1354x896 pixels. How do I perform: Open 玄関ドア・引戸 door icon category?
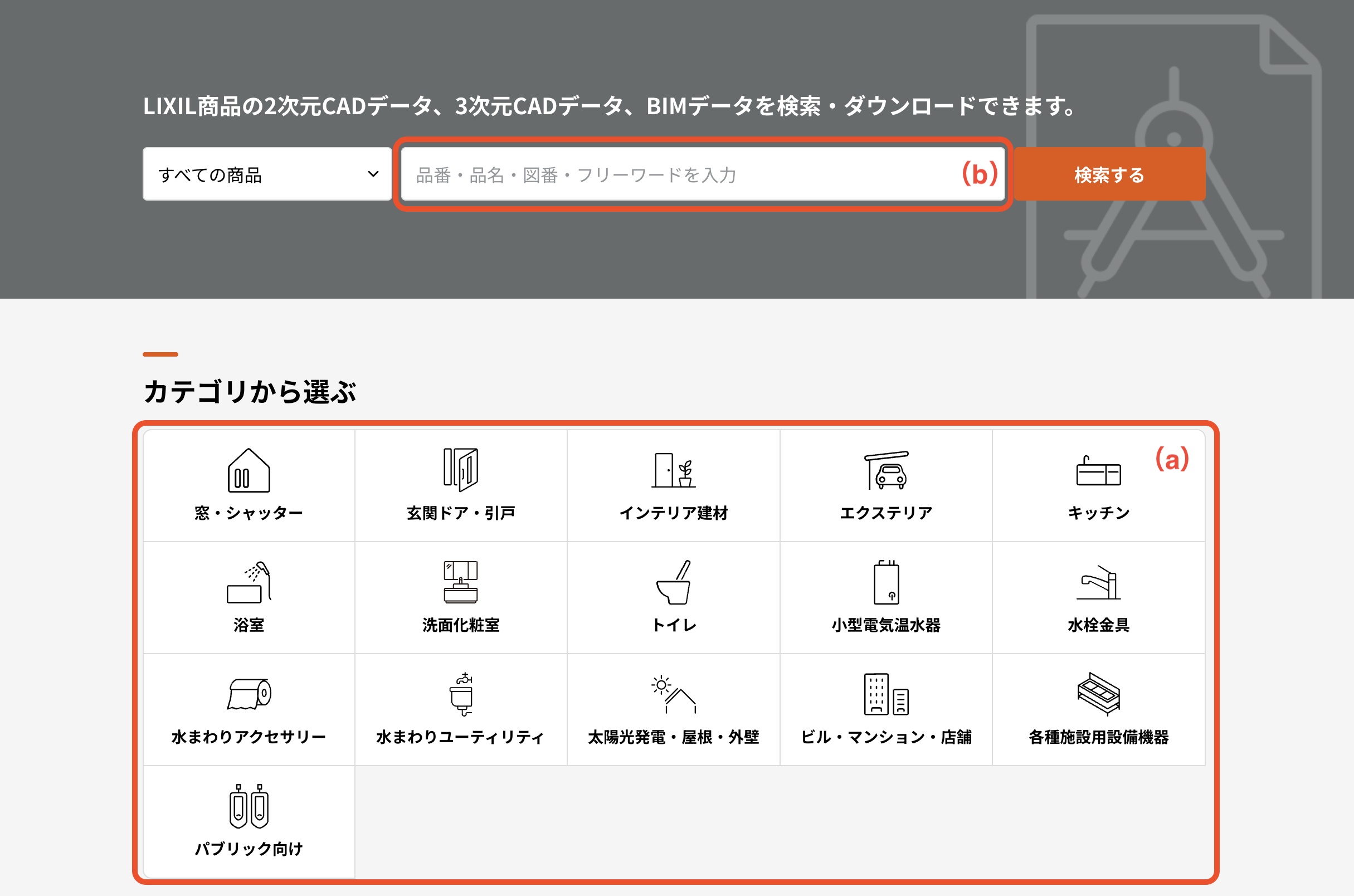(x=460, y=469)
